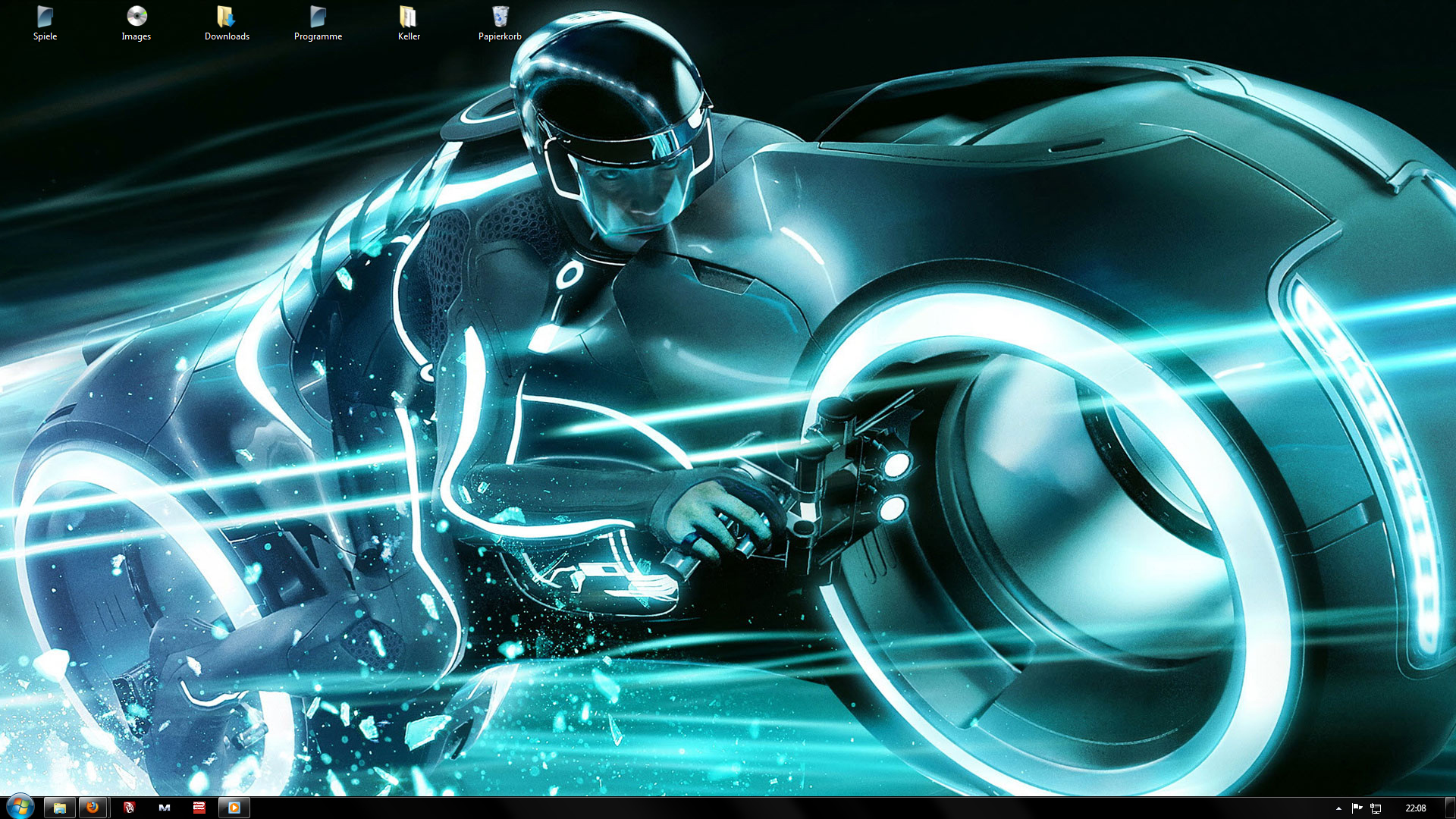Click the red dragon icon in taskbar
The width and height of the screenshot is (1456, 819).
(129, 808)
